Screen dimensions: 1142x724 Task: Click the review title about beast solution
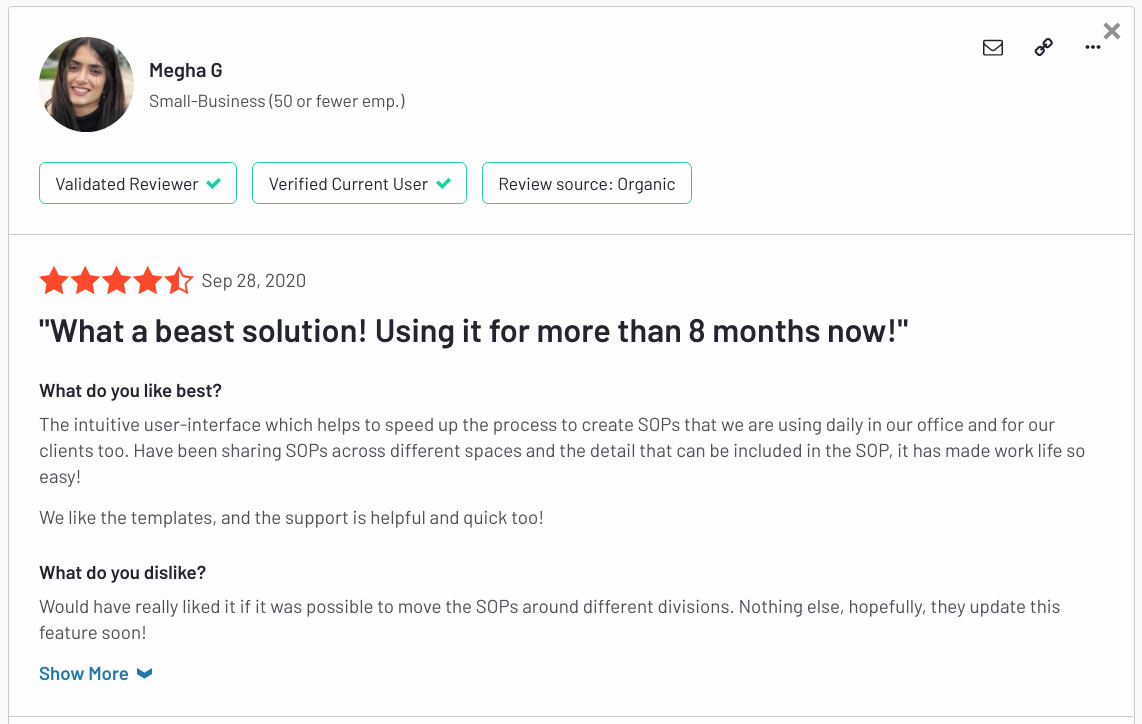pos(473,331)
